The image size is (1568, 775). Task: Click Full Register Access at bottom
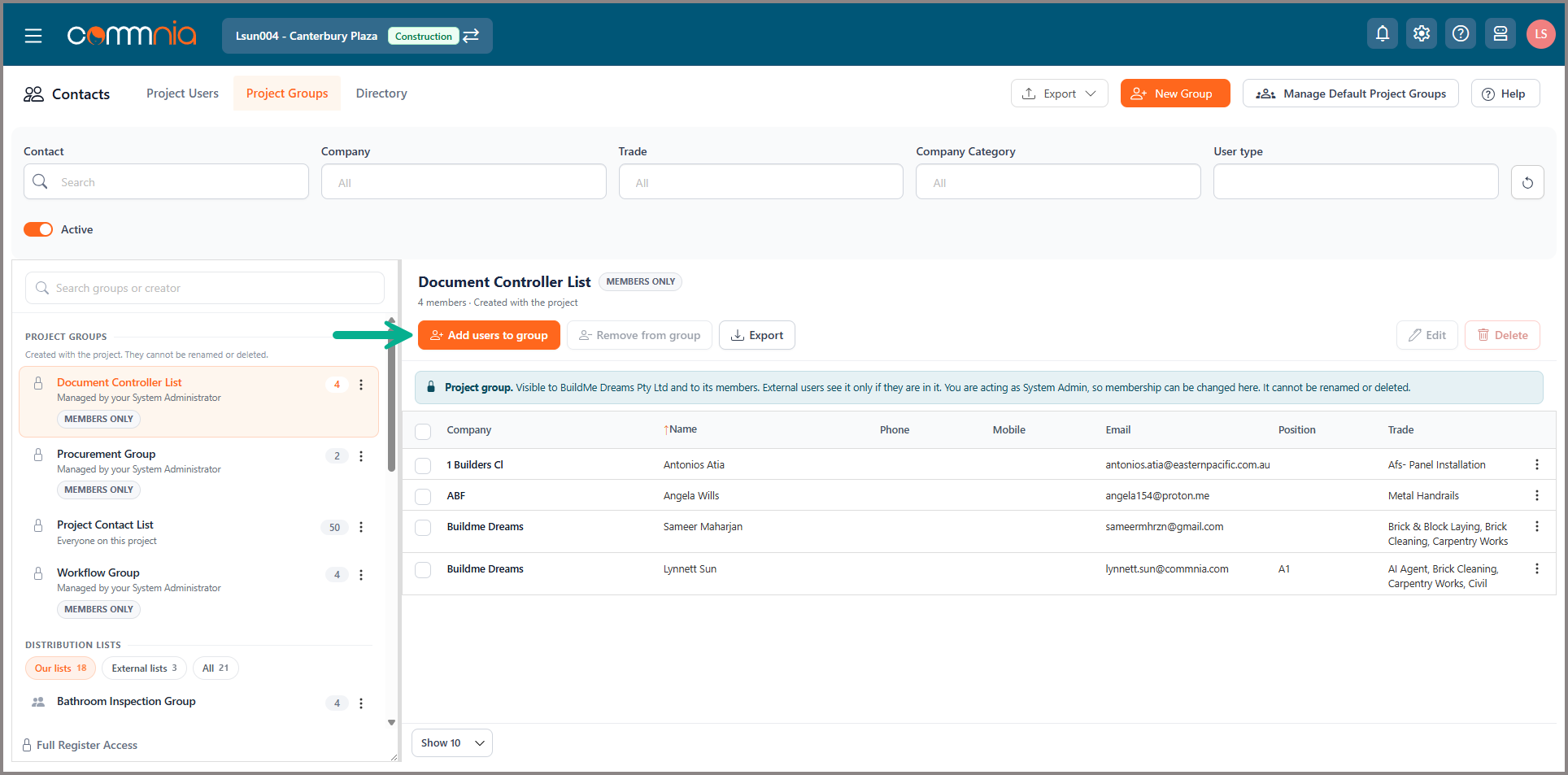80,745
